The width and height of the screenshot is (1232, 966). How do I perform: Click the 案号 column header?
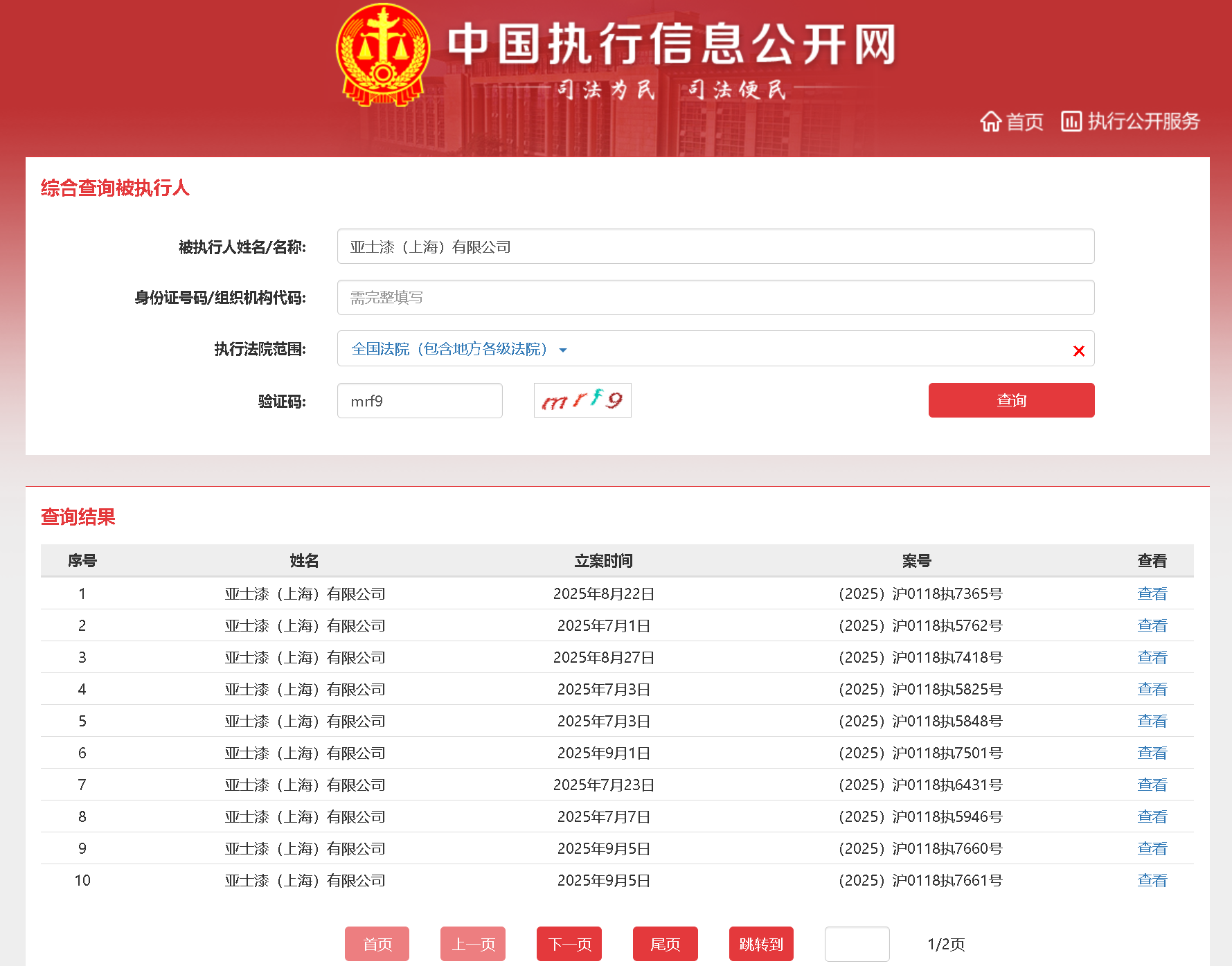coord(916,561)
